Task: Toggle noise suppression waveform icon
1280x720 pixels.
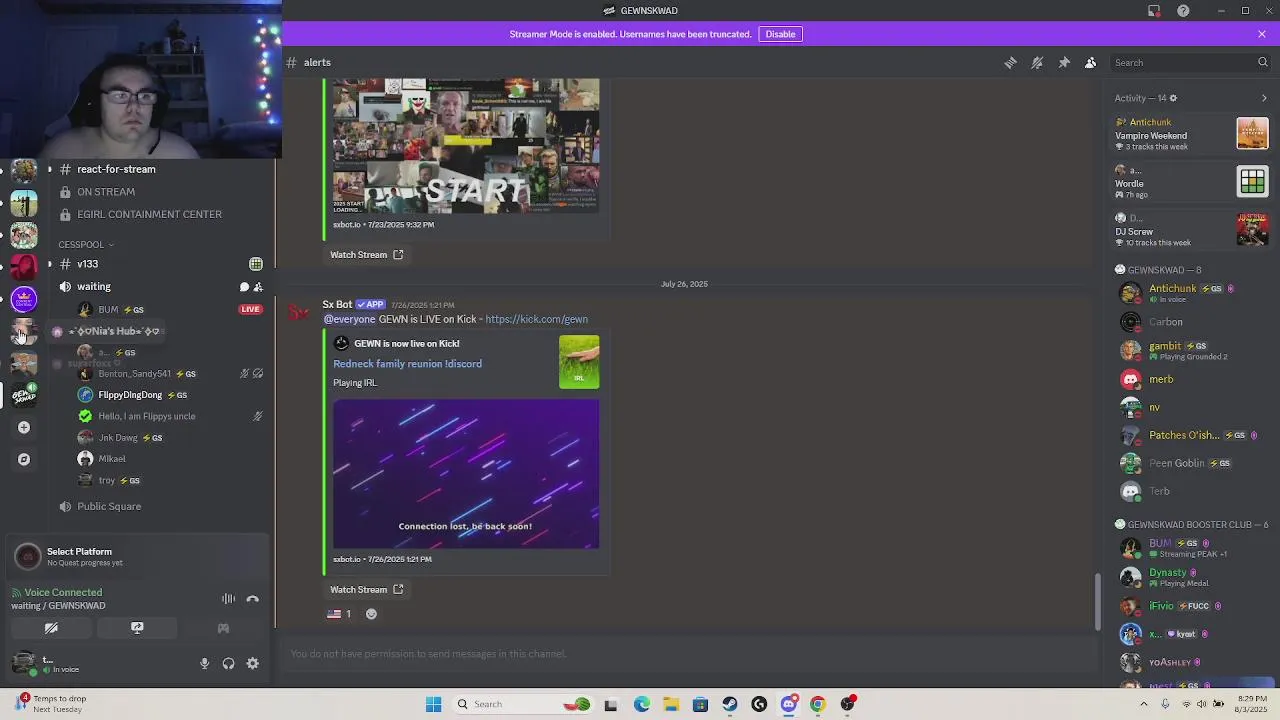Action: (x=229, y=599)
